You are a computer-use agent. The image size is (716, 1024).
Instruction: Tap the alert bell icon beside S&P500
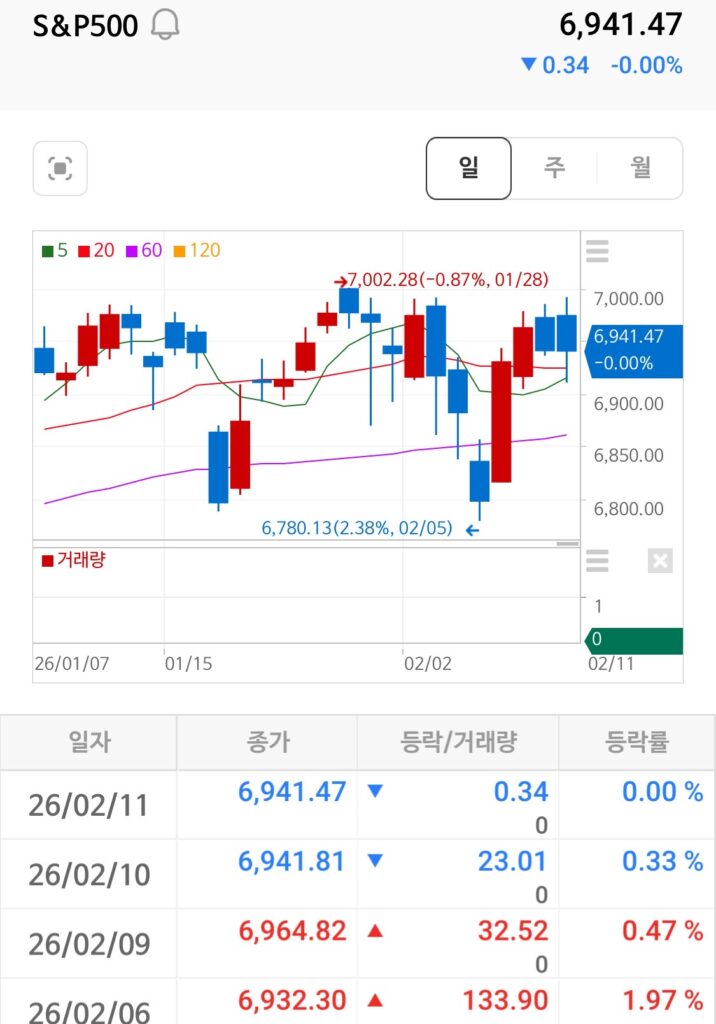click(165, 26)
